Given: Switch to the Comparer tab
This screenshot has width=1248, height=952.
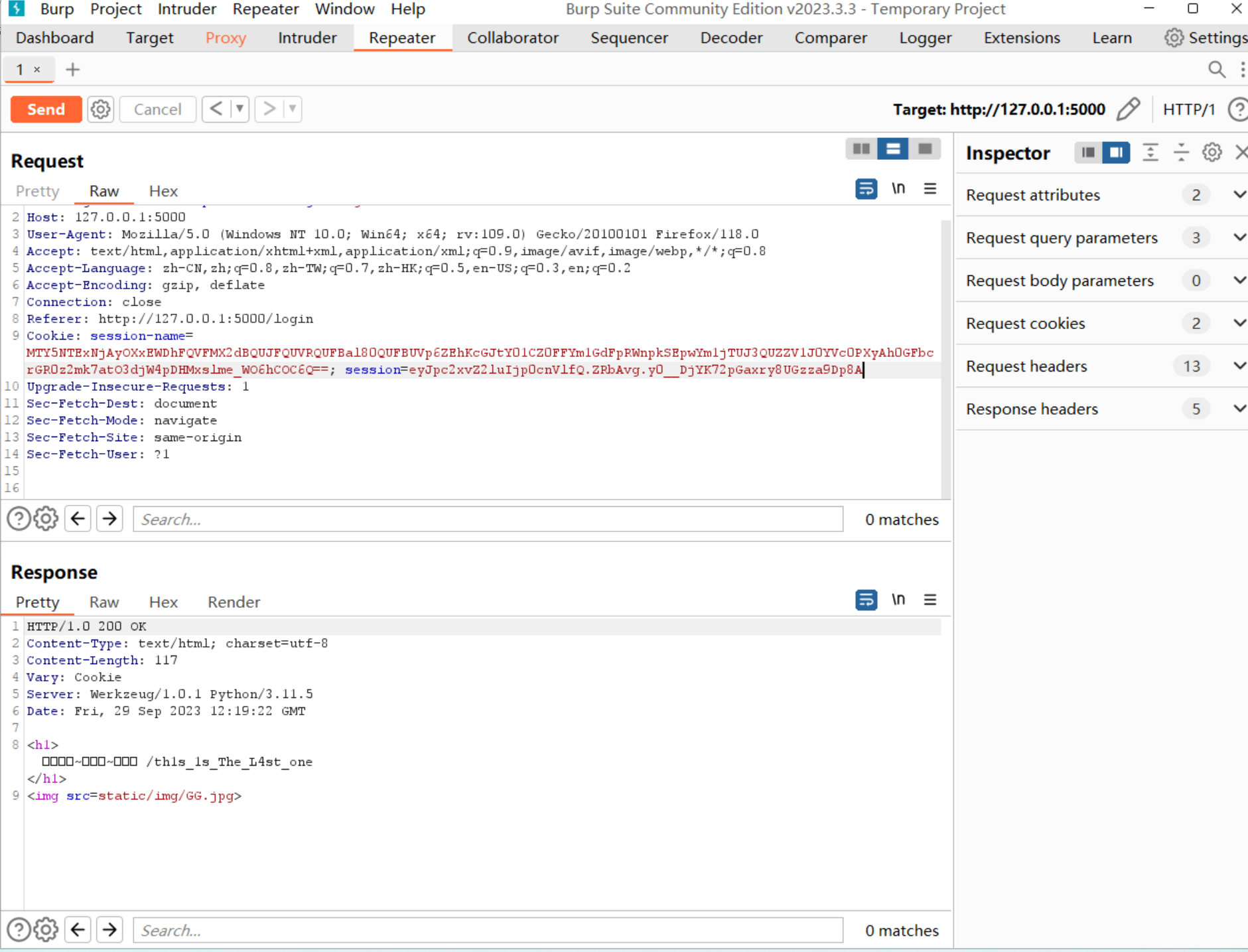Looking at the screenshot, I should [831, 38].
